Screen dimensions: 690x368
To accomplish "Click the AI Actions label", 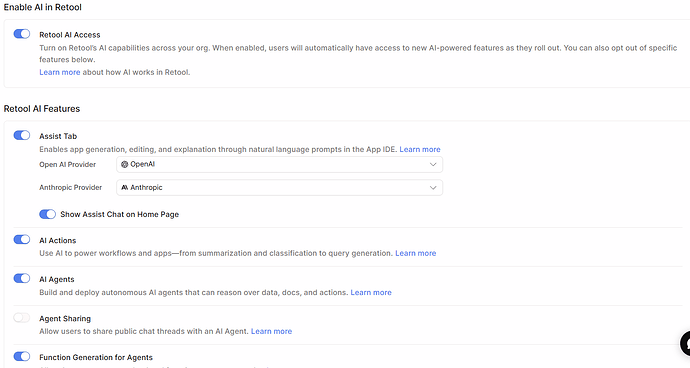I will tap(58, 240).
